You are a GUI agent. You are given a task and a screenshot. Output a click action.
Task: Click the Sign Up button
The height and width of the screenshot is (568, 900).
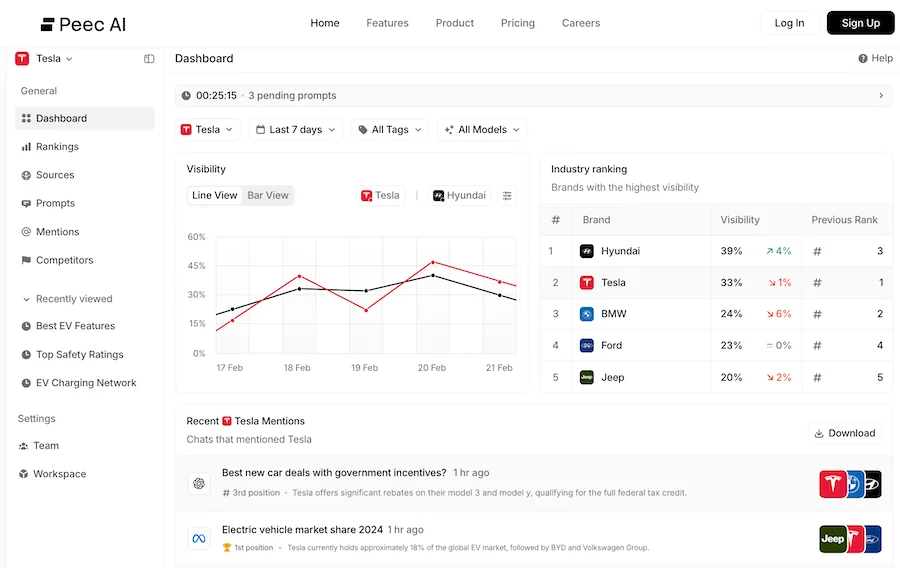pos(860,23)
